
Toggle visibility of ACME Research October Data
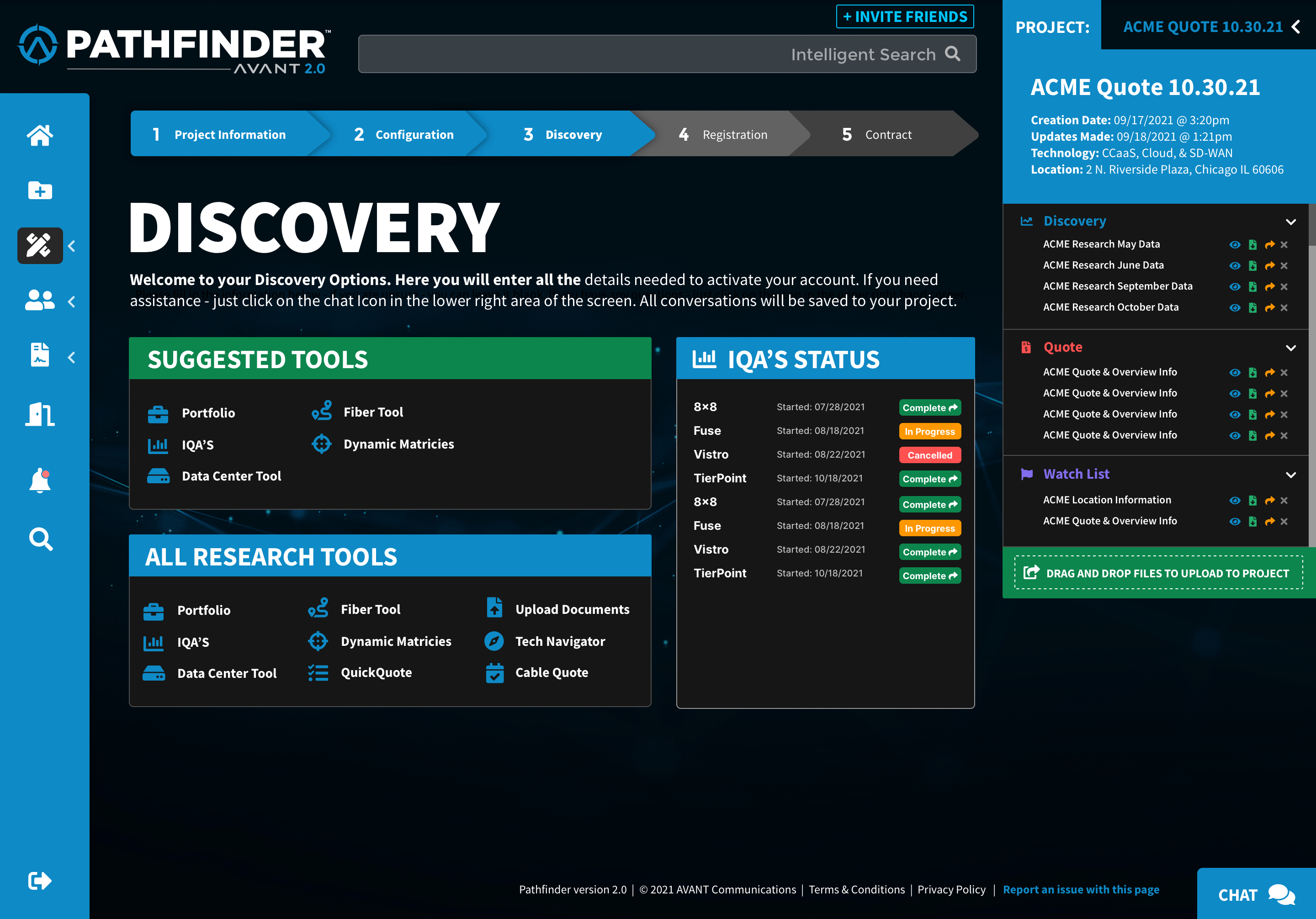tap(1235, 308)
